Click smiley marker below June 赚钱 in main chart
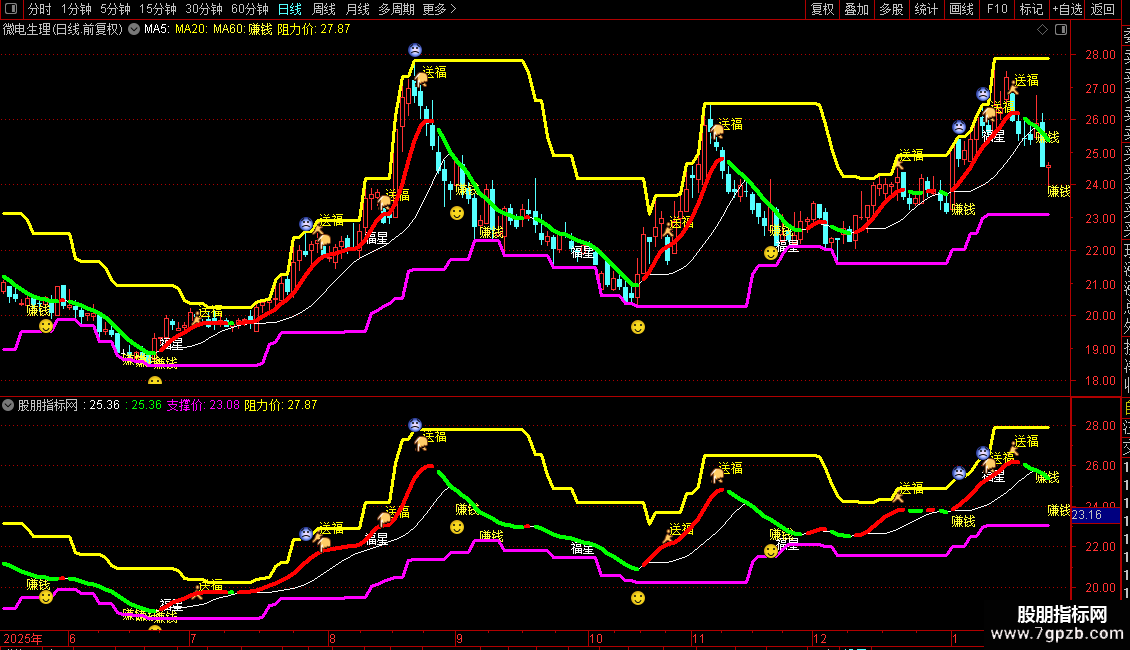 pyautogui.click(x=46, y=326)
